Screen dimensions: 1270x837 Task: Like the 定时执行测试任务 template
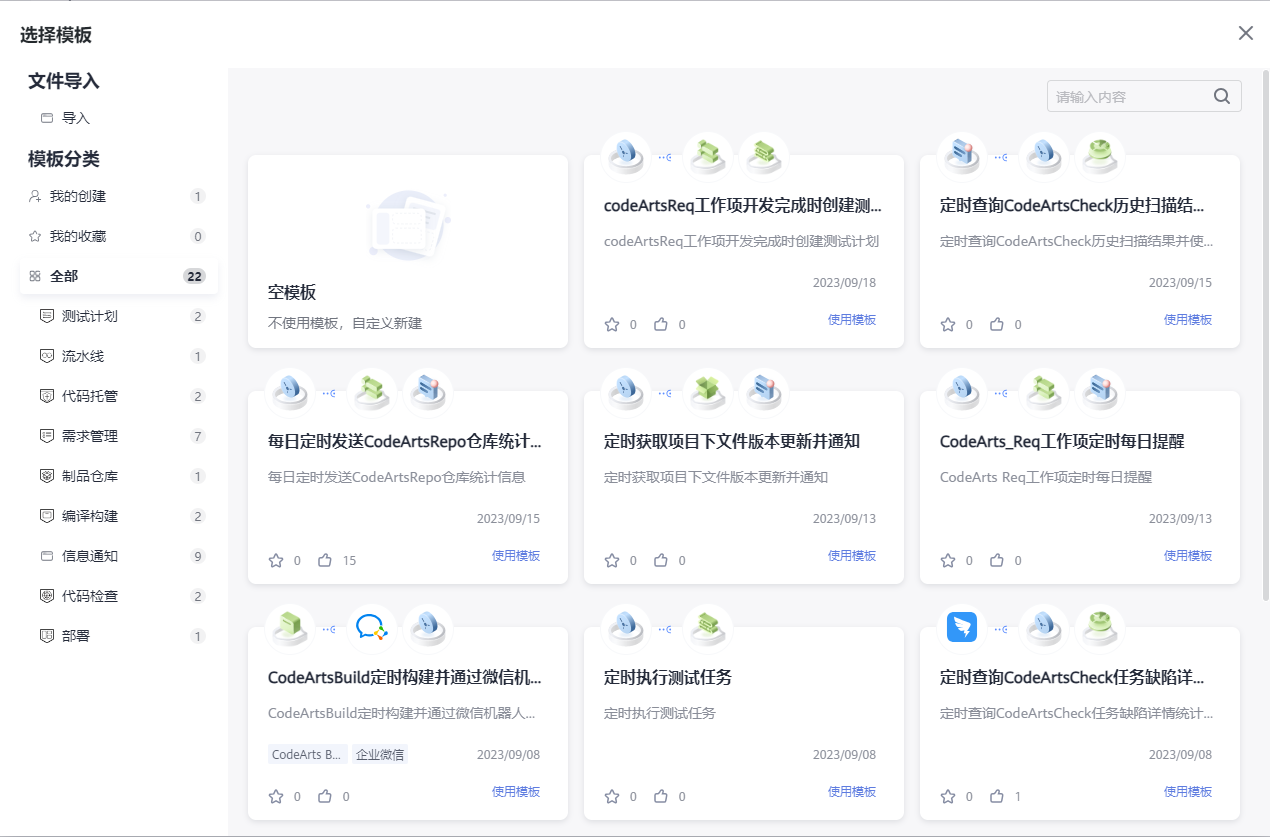pos(661,796)
